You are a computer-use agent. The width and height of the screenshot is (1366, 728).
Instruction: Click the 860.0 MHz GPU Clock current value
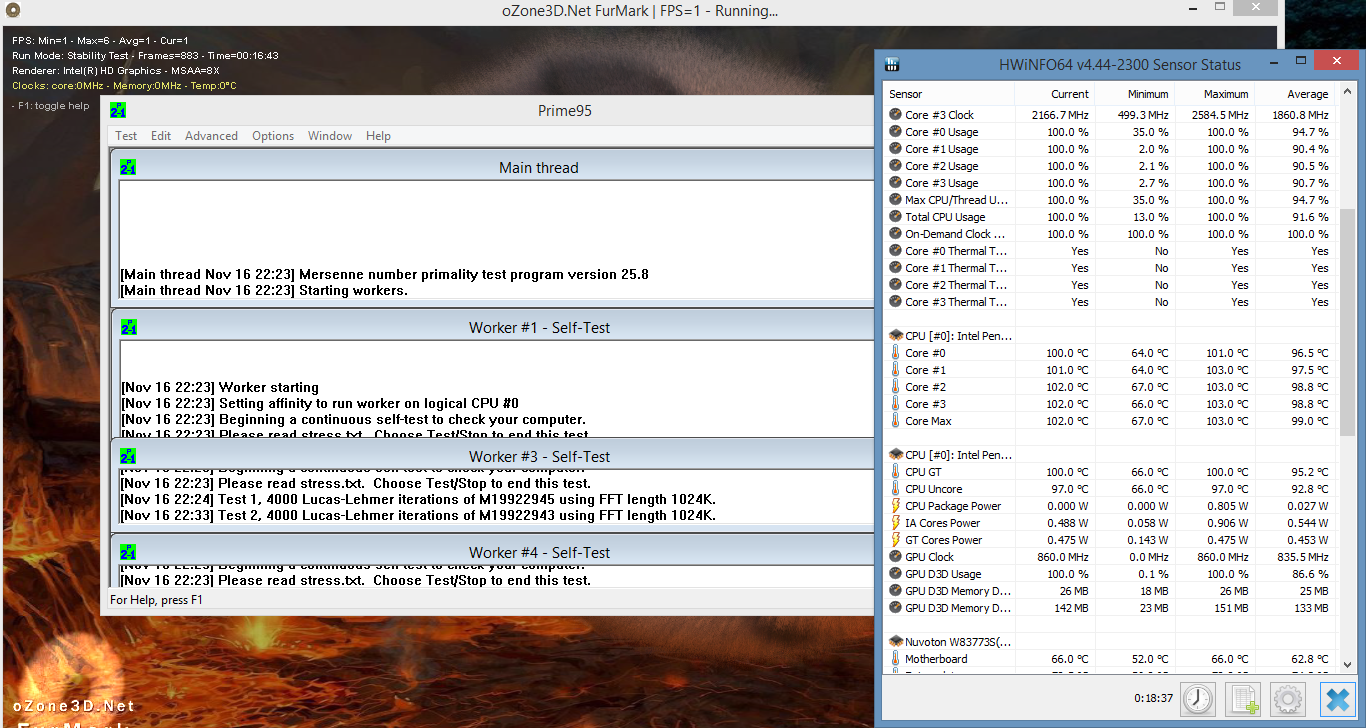[1063, 557]
